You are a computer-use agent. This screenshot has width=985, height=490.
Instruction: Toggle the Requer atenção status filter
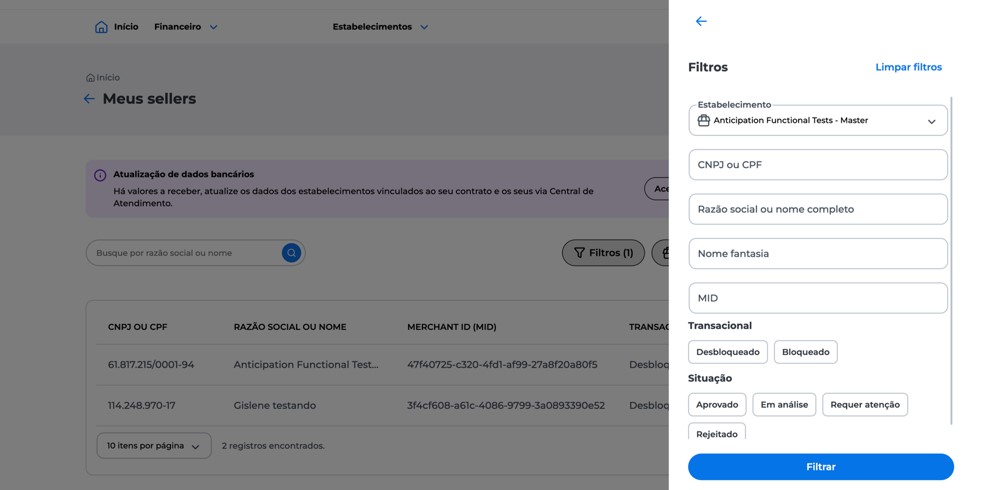865,405
